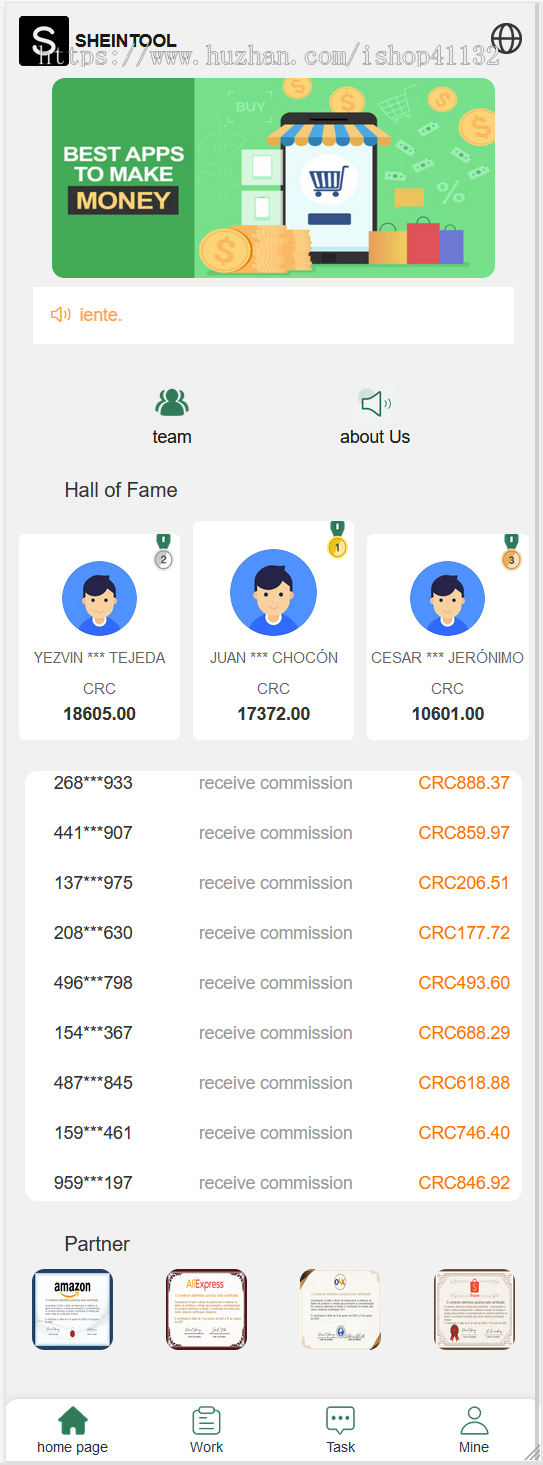Click the 268***933 commission row
The height and width of the screenshot is (1465, 543).
273,783
